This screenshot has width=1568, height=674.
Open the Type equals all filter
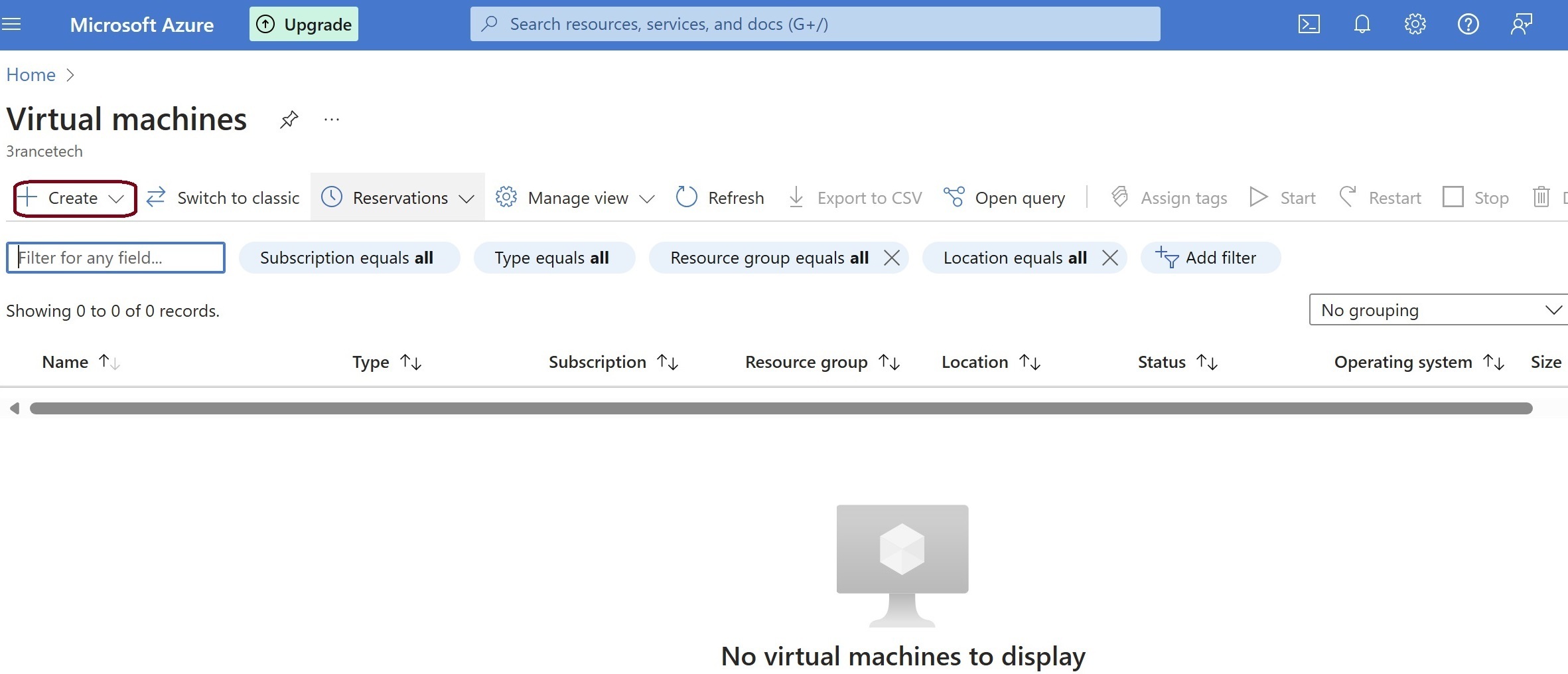pos(554,258)
